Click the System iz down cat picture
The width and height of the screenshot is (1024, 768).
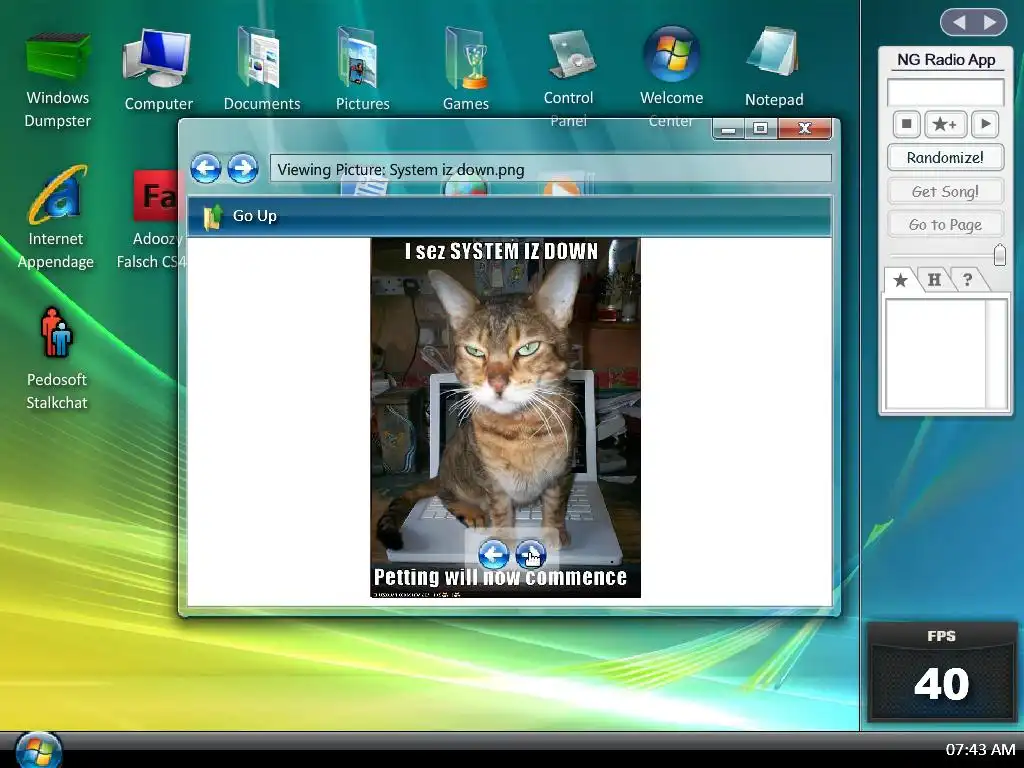pos(505,417)
